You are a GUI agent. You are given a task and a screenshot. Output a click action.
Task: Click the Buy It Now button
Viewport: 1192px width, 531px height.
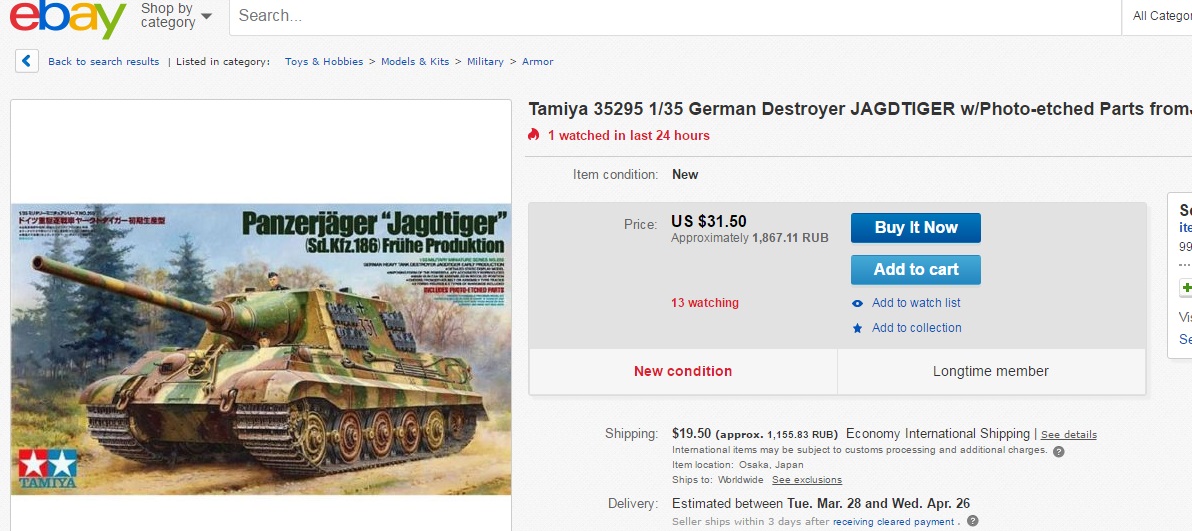click(x=915, y=227)
